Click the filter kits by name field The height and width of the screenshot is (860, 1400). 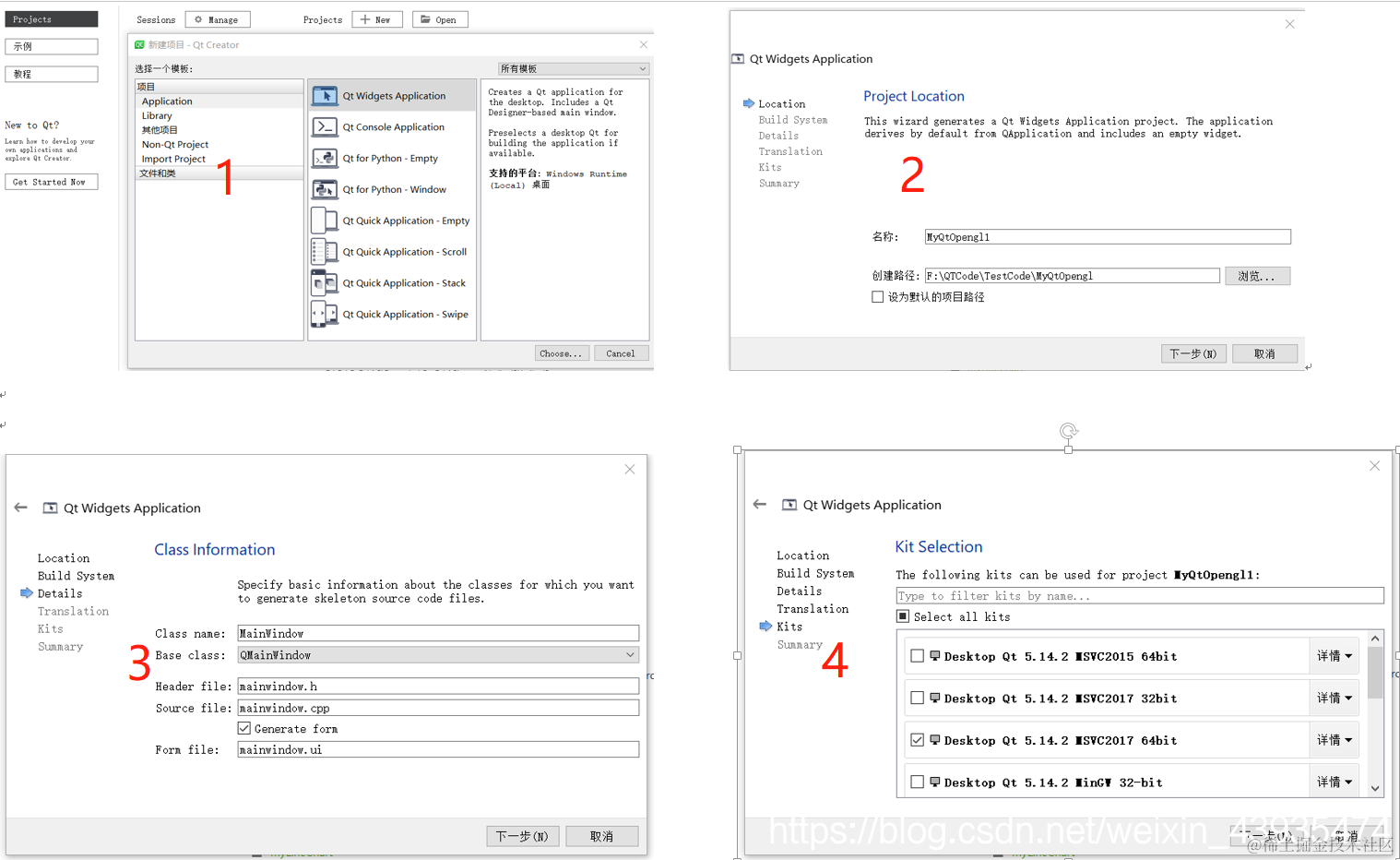tap(1140, 596)
